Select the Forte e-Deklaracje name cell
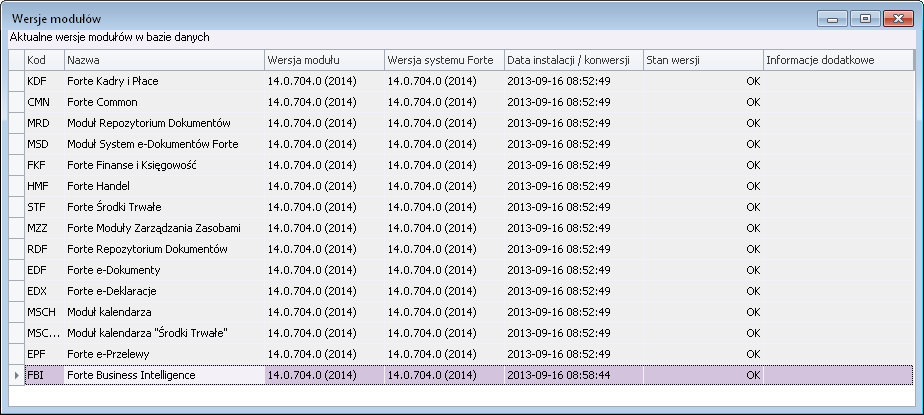924x415 pixels. point(164,291)
